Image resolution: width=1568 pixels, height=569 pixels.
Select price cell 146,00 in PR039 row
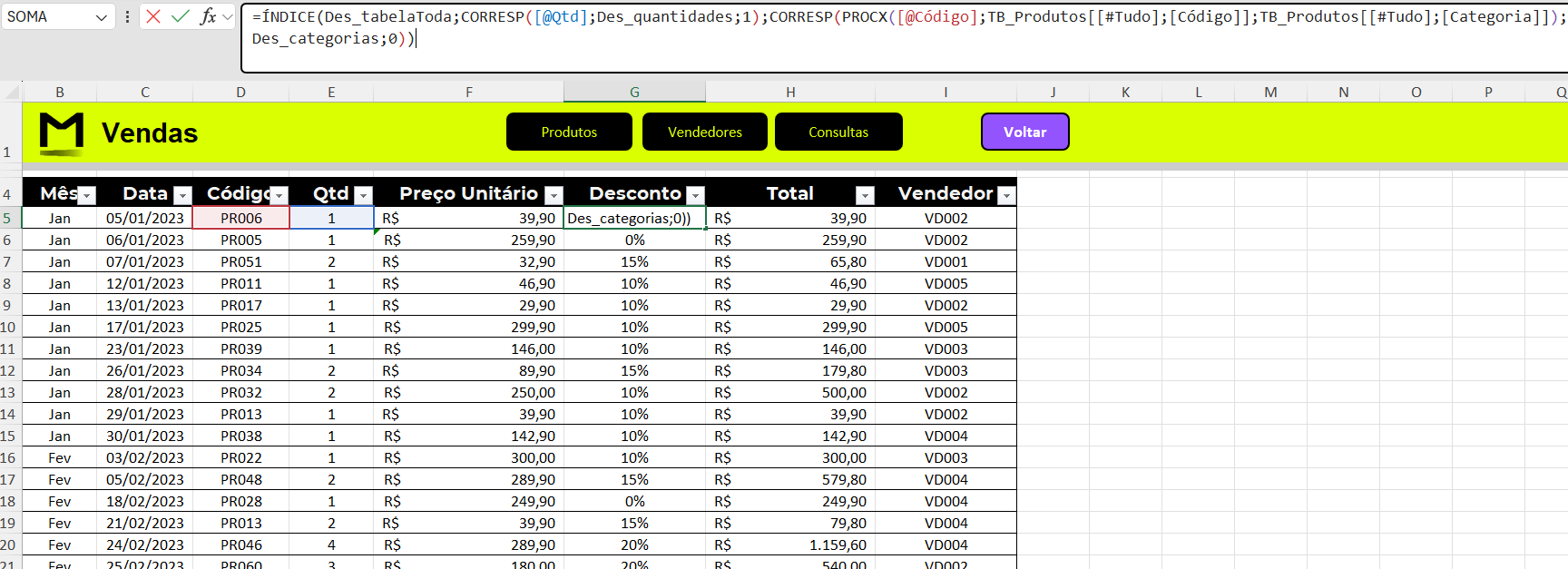click(468, 348)
